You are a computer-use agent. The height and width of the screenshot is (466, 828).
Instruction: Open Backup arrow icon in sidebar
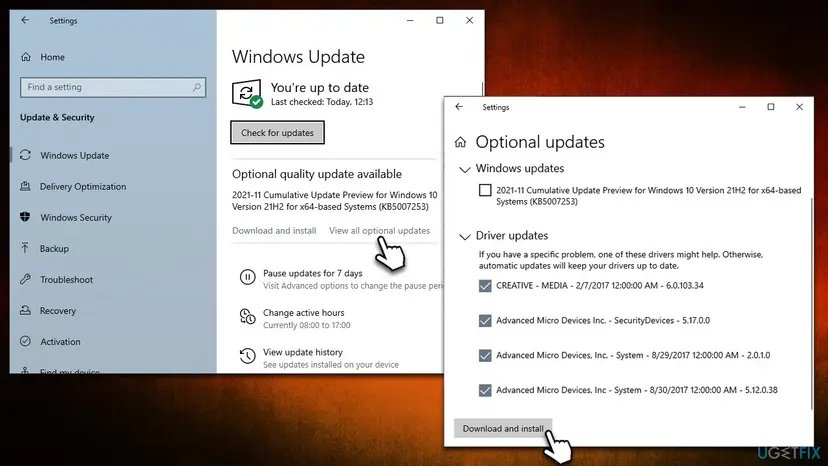click(25, 248)
